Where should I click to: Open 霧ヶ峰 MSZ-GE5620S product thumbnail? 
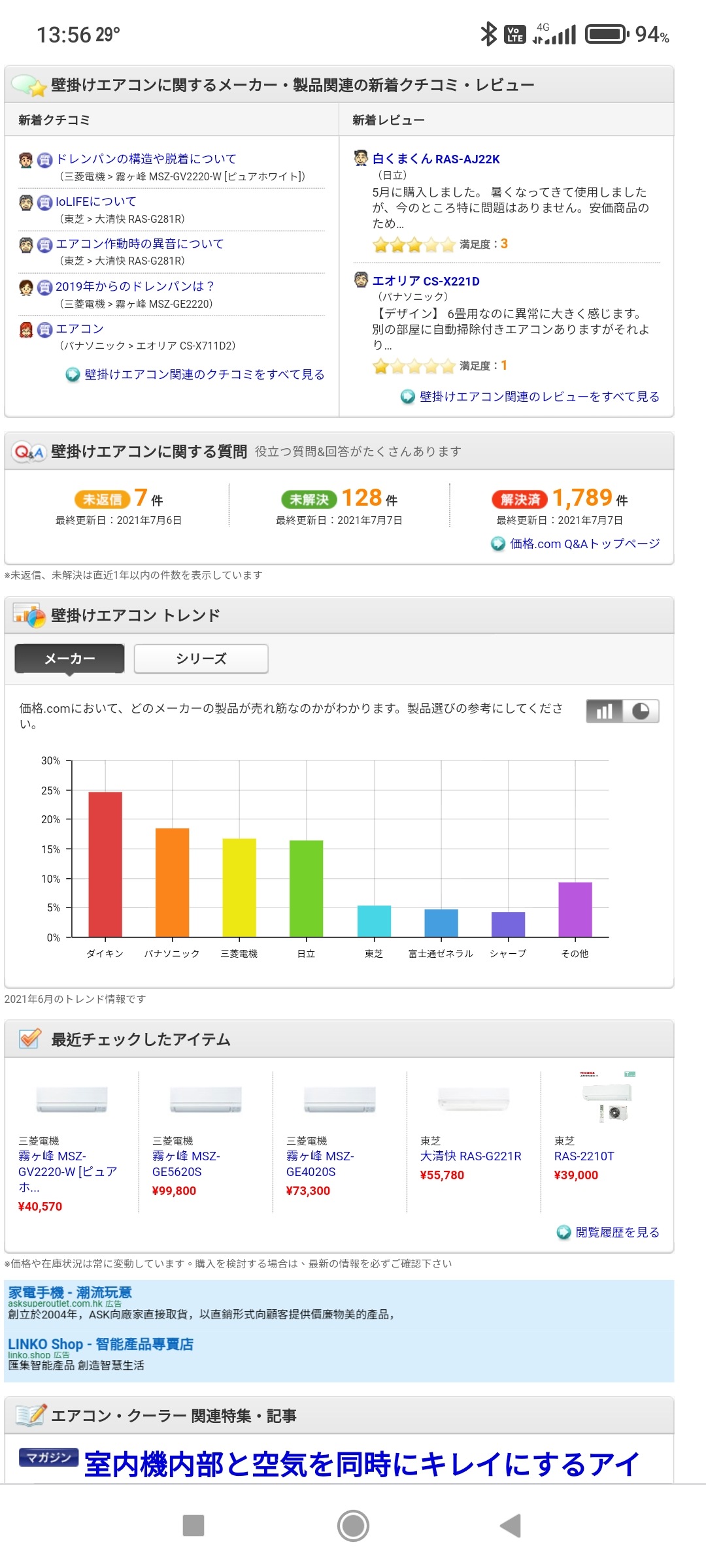[x=206, y=1099]
